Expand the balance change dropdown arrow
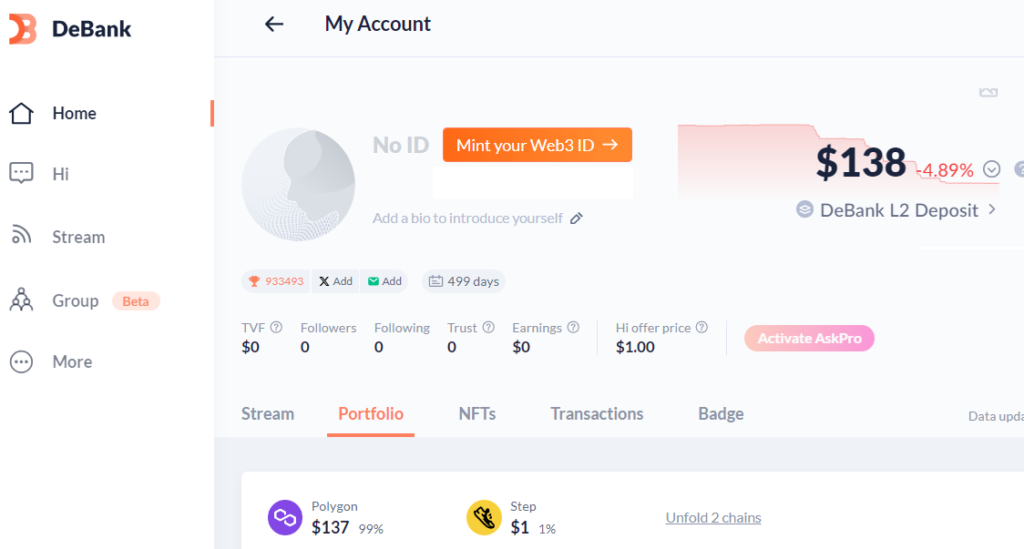The image size is (1024, 549). (991, 169)
